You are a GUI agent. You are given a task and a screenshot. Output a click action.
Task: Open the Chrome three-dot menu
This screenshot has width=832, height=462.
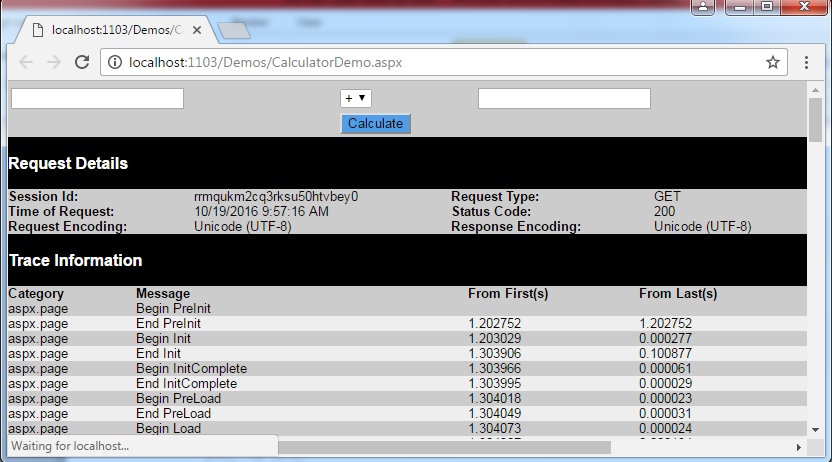click(807, 62)
